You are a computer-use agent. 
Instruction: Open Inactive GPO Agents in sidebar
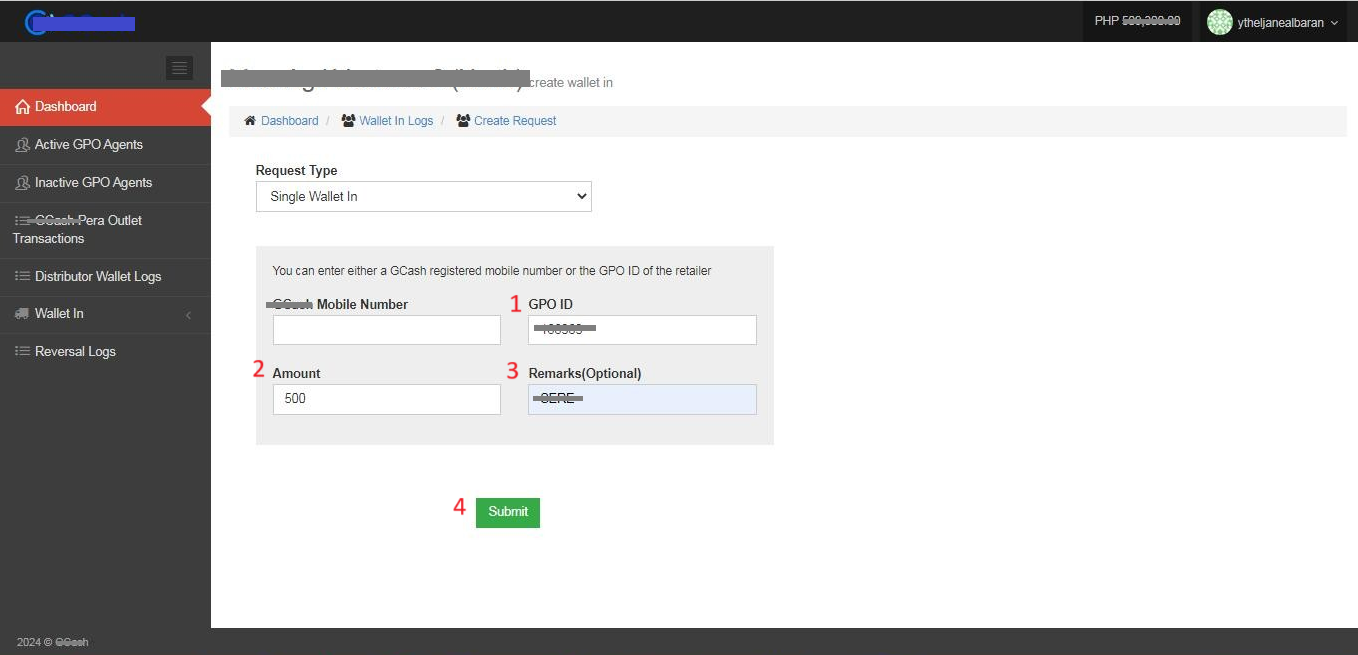click(x=105, y=183)
